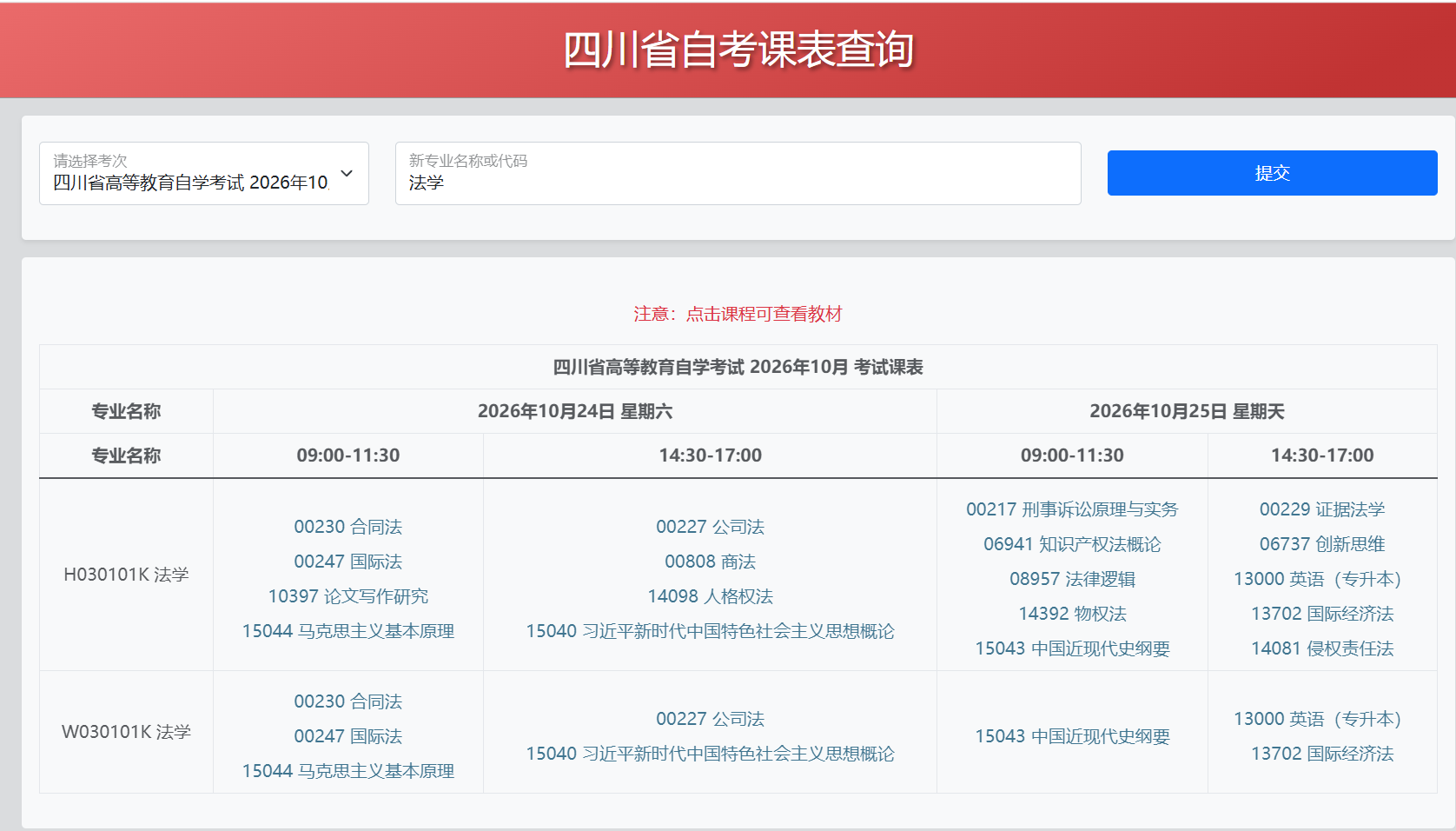This screenshot has width=1456, height=831.
Task: Open course 00217 刑事诉讼原理与实务
Action: [x=1072, y=509]
